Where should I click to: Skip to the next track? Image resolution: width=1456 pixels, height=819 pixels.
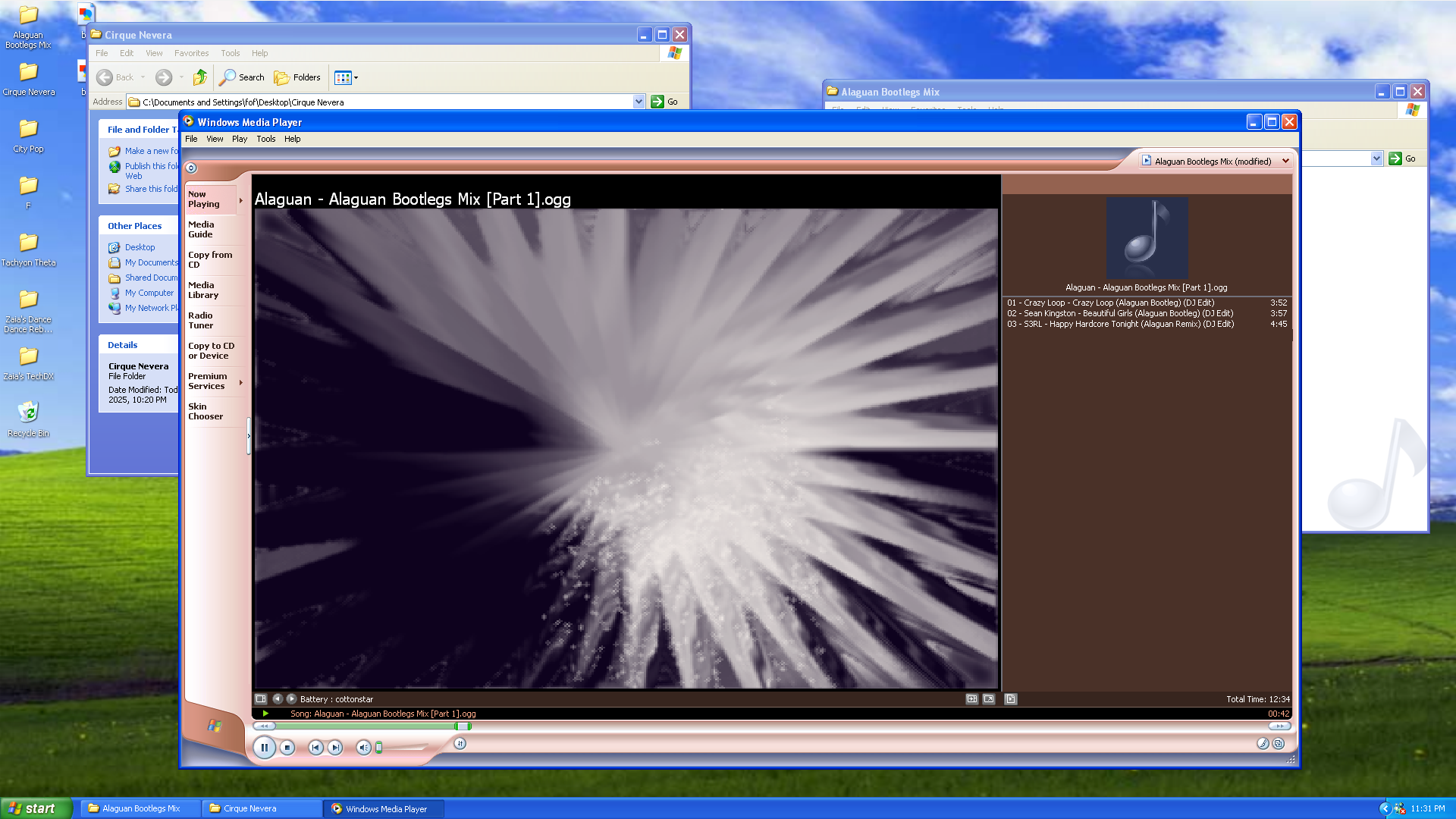pos(335,748)
